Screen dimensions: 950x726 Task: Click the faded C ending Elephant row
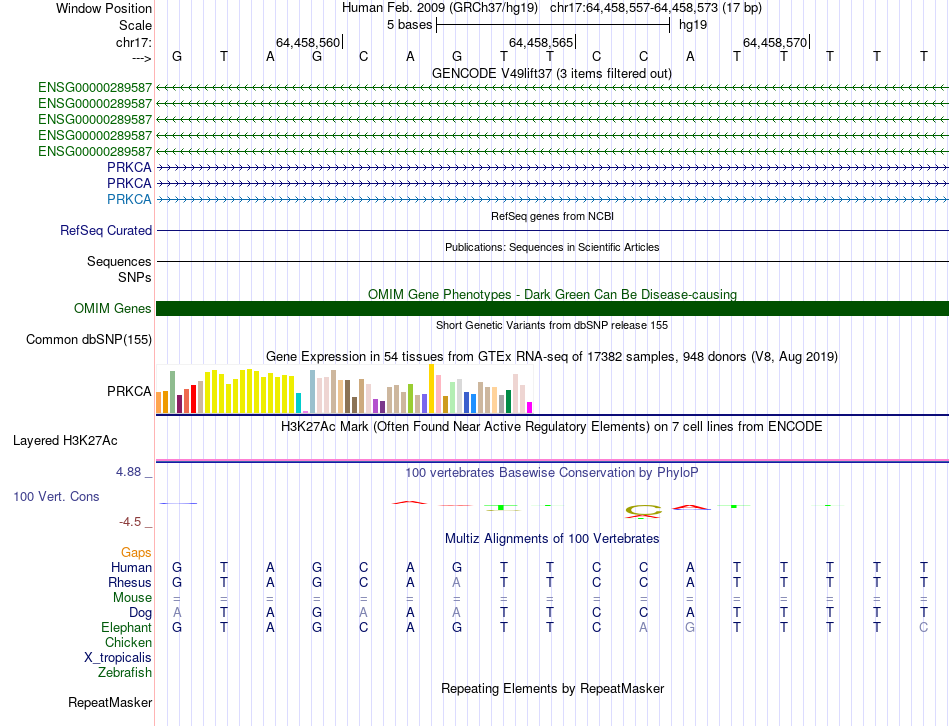[x=923, y=627]
